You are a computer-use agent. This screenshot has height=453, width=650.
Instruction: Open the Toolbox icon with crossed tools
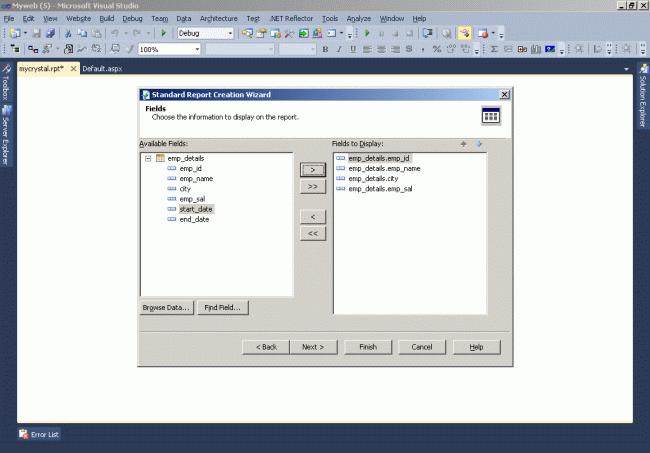(289, 33)
